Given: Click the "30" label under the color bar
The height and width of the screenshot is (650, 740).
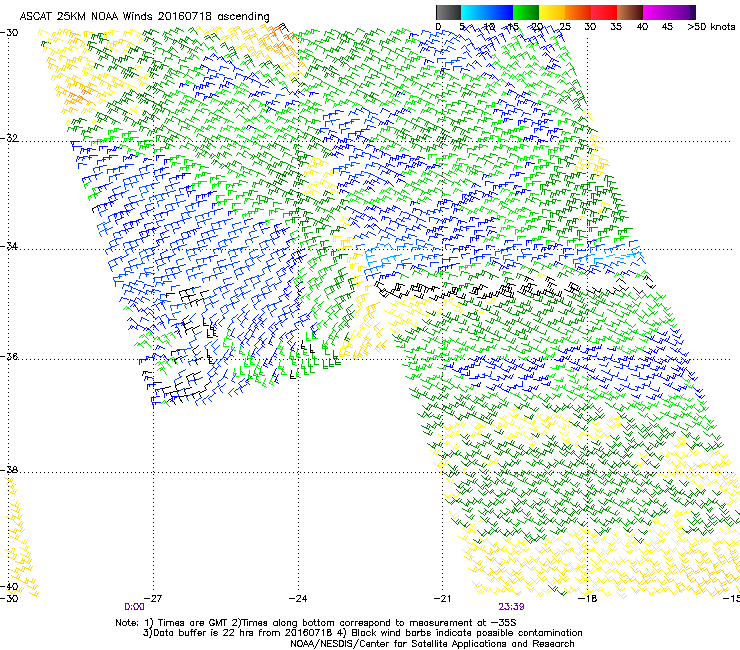Looking at the screenshot, I should [x=590, y=27].
